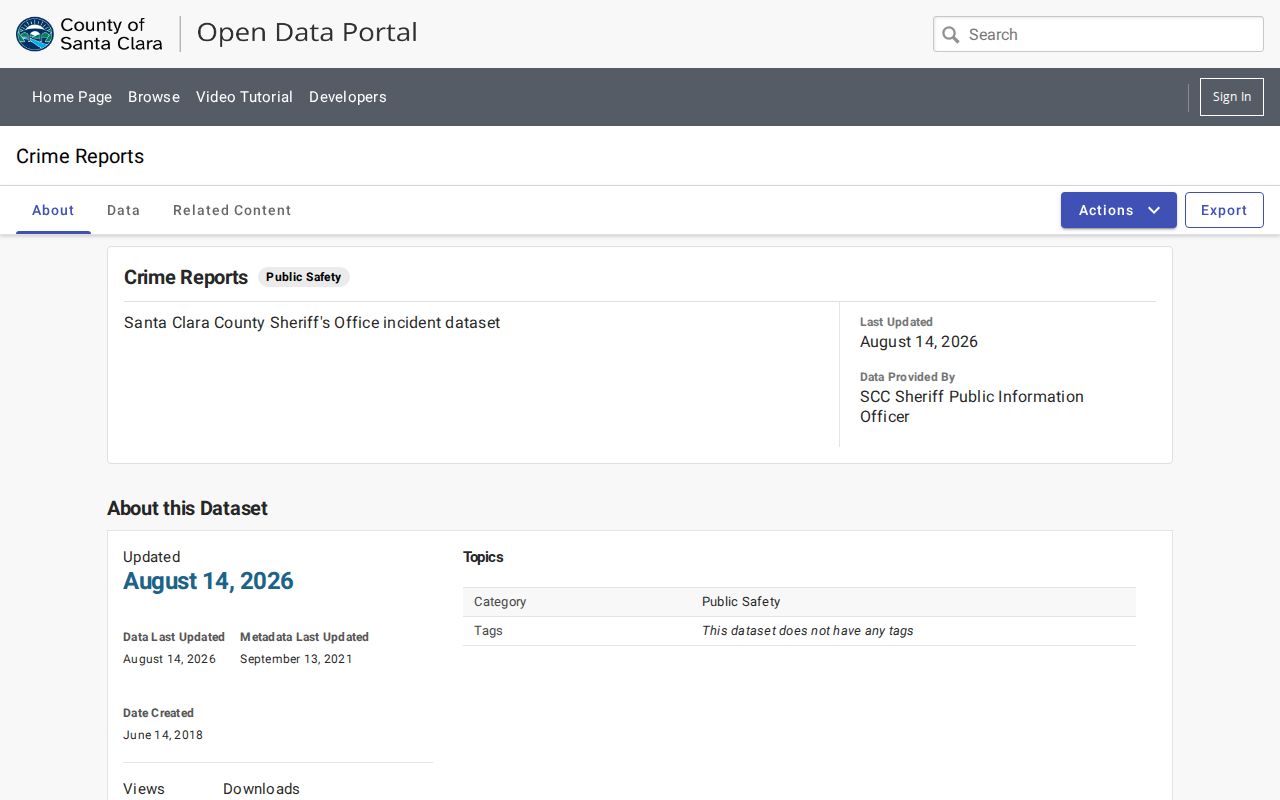1280x800 pixels.
Task: Switch to the Related Content tab
Action: pyautogui.click(x=232, y=210)
